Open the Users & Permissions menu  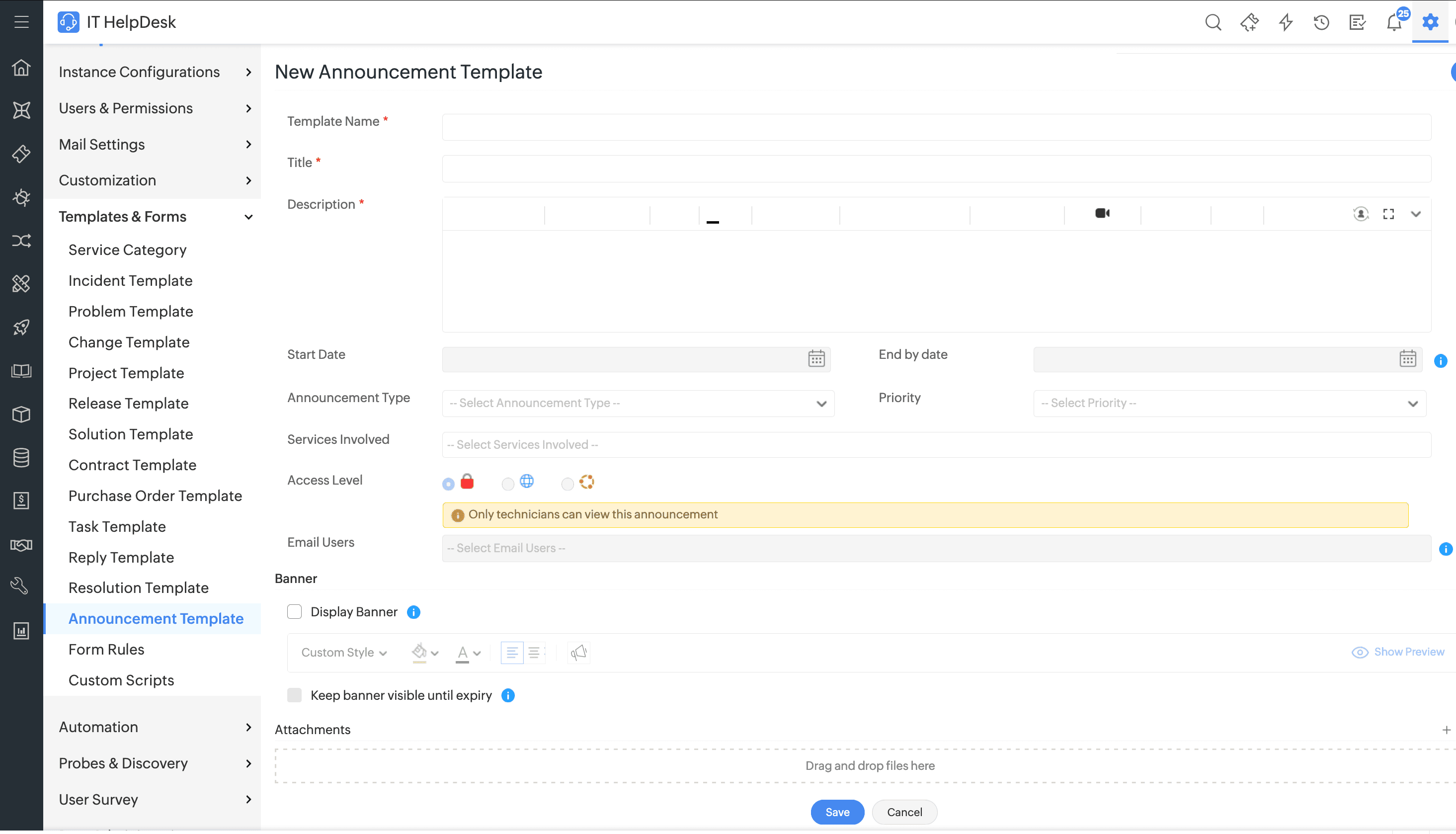point(126,108)
